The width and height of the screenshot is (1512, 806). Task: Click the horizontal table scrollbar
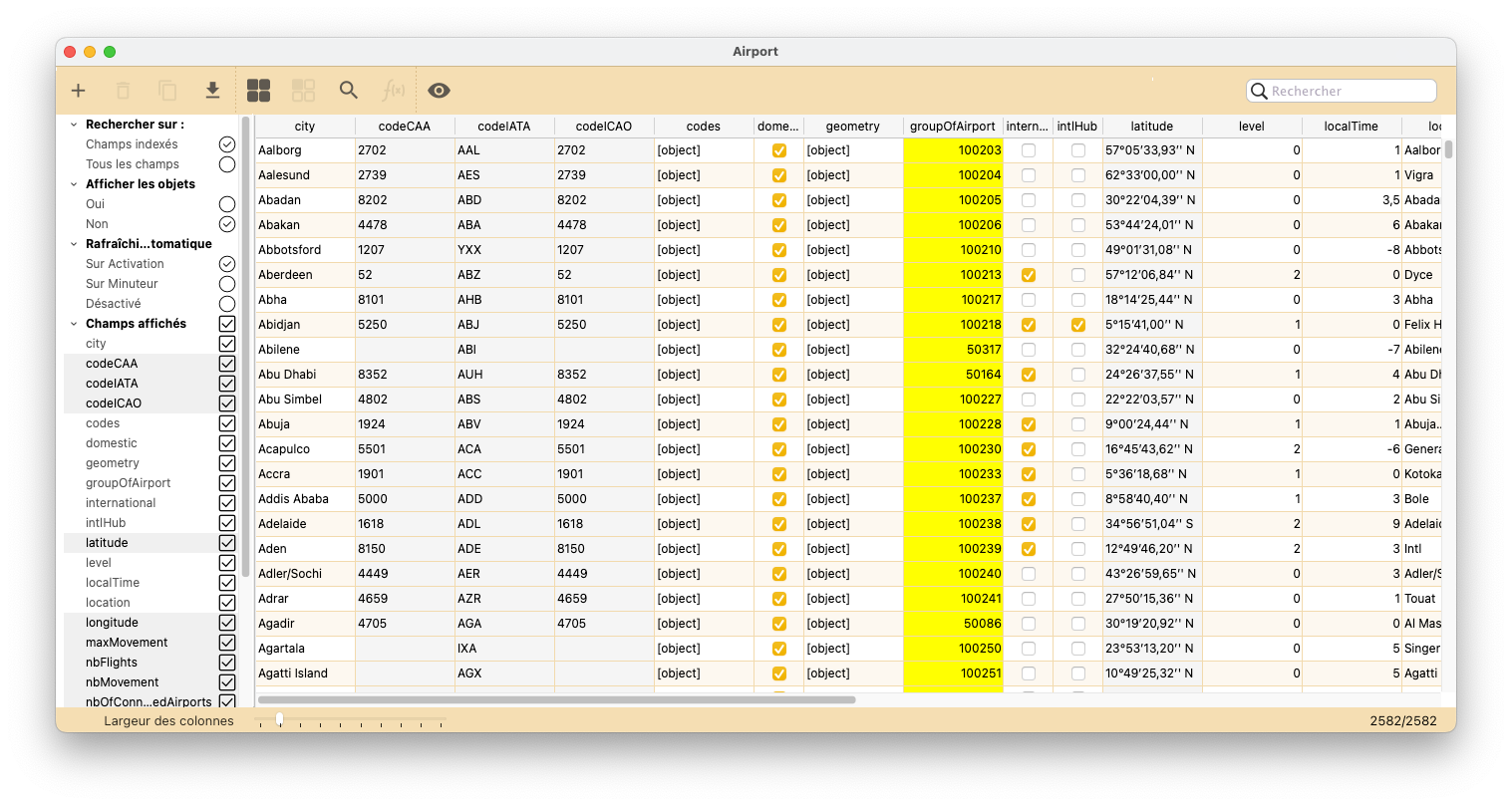(x=556, y=699)
